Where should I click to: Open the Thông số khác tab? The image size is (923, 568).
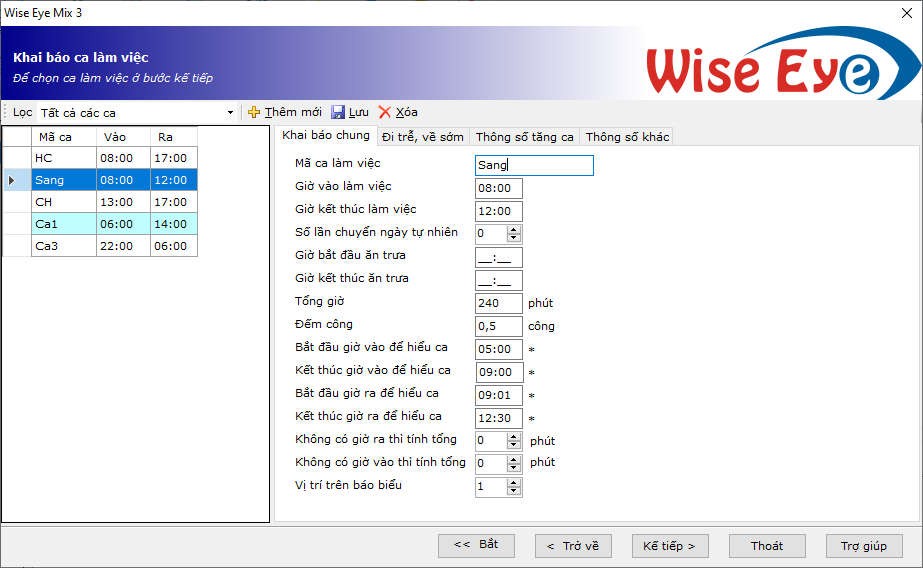click(627, 137)
